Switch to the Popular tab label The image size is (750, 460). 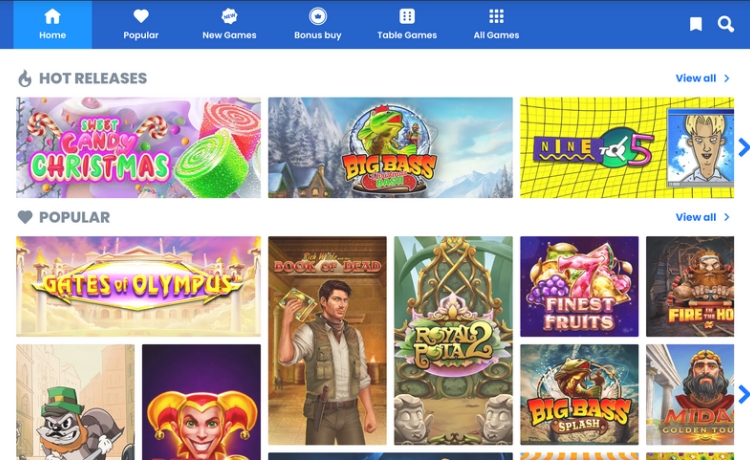pos(141,35)
